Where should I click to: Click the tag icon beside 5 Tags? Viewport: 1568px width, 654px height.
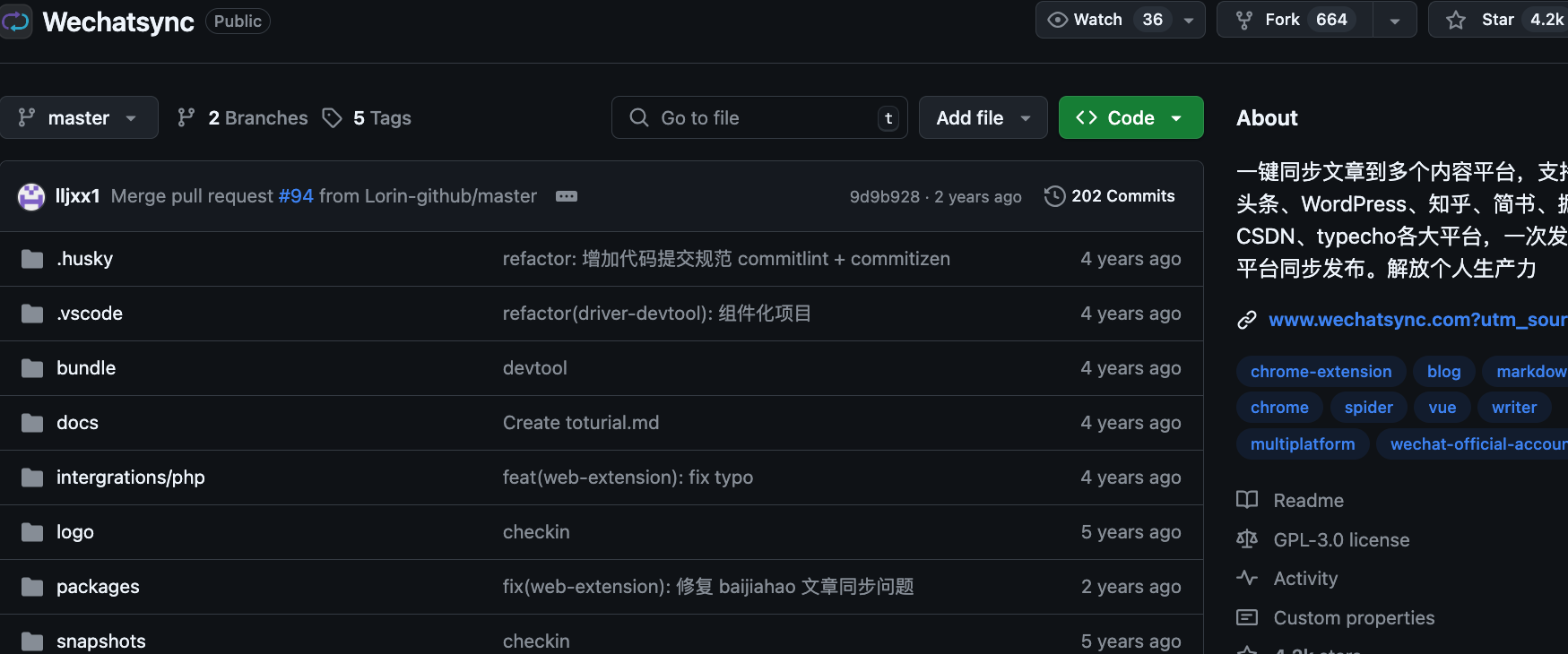click(x=333, y=117)
